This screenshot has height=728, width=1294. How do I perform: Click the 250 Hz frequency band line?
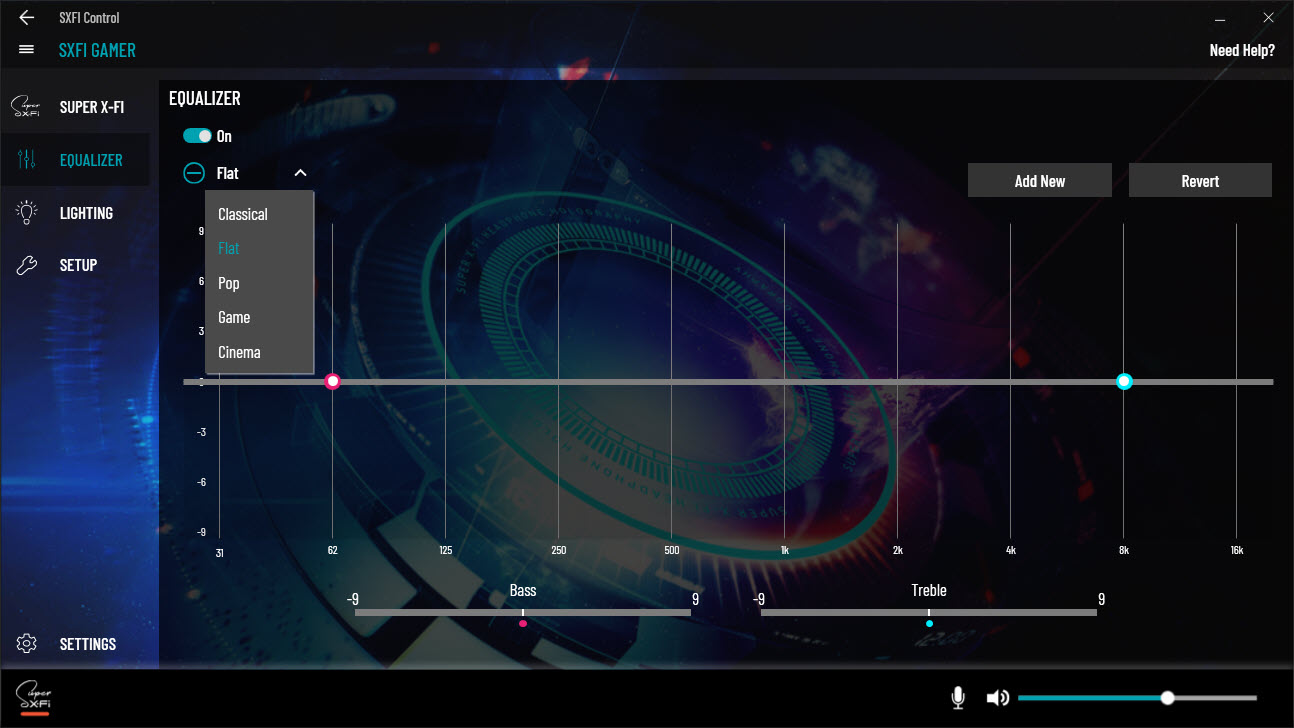(558, 381)
